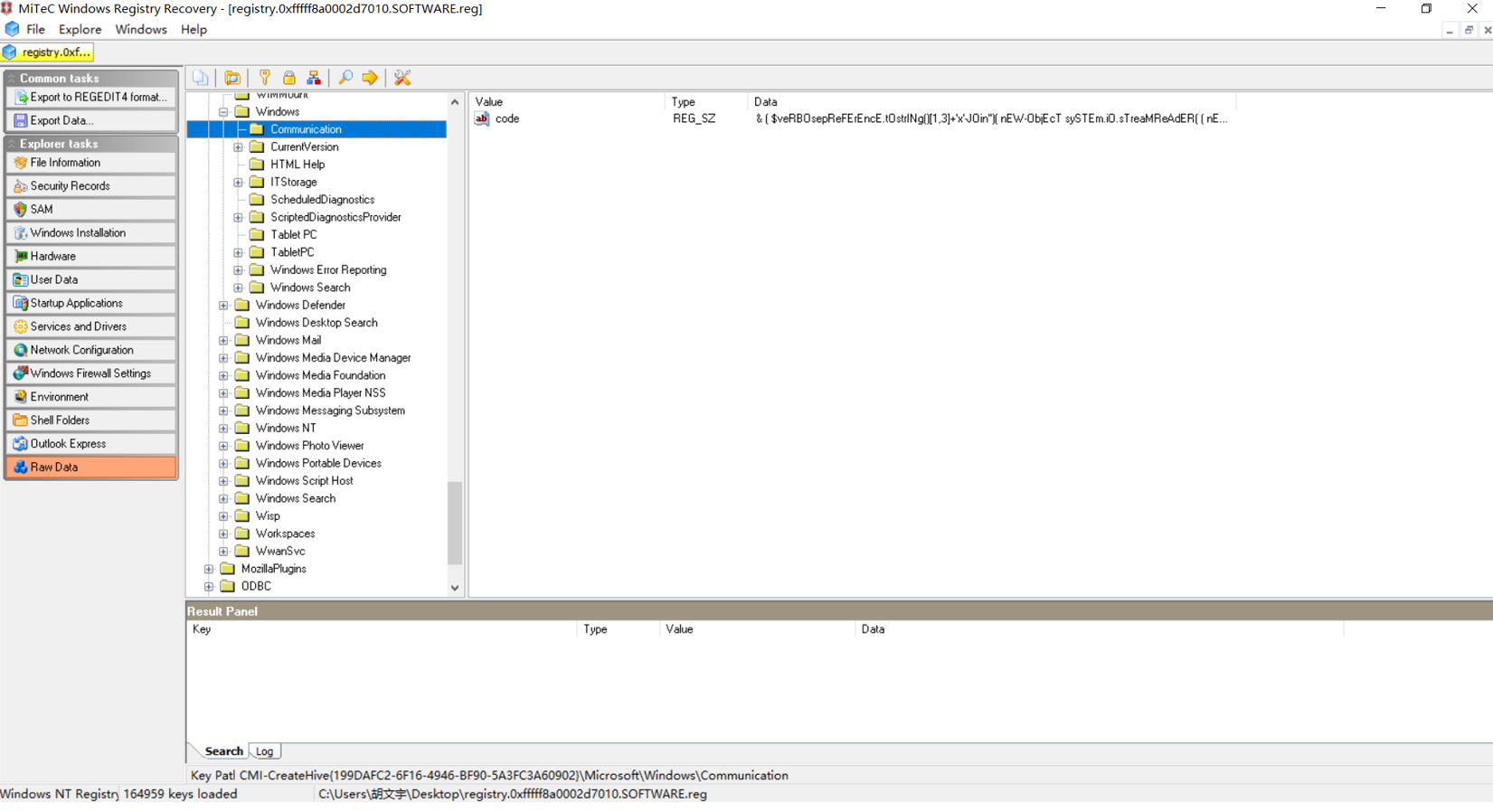The image size is (1493, 812).
Task: Select the Communication tree item
Action: click(x=306, y=129)
